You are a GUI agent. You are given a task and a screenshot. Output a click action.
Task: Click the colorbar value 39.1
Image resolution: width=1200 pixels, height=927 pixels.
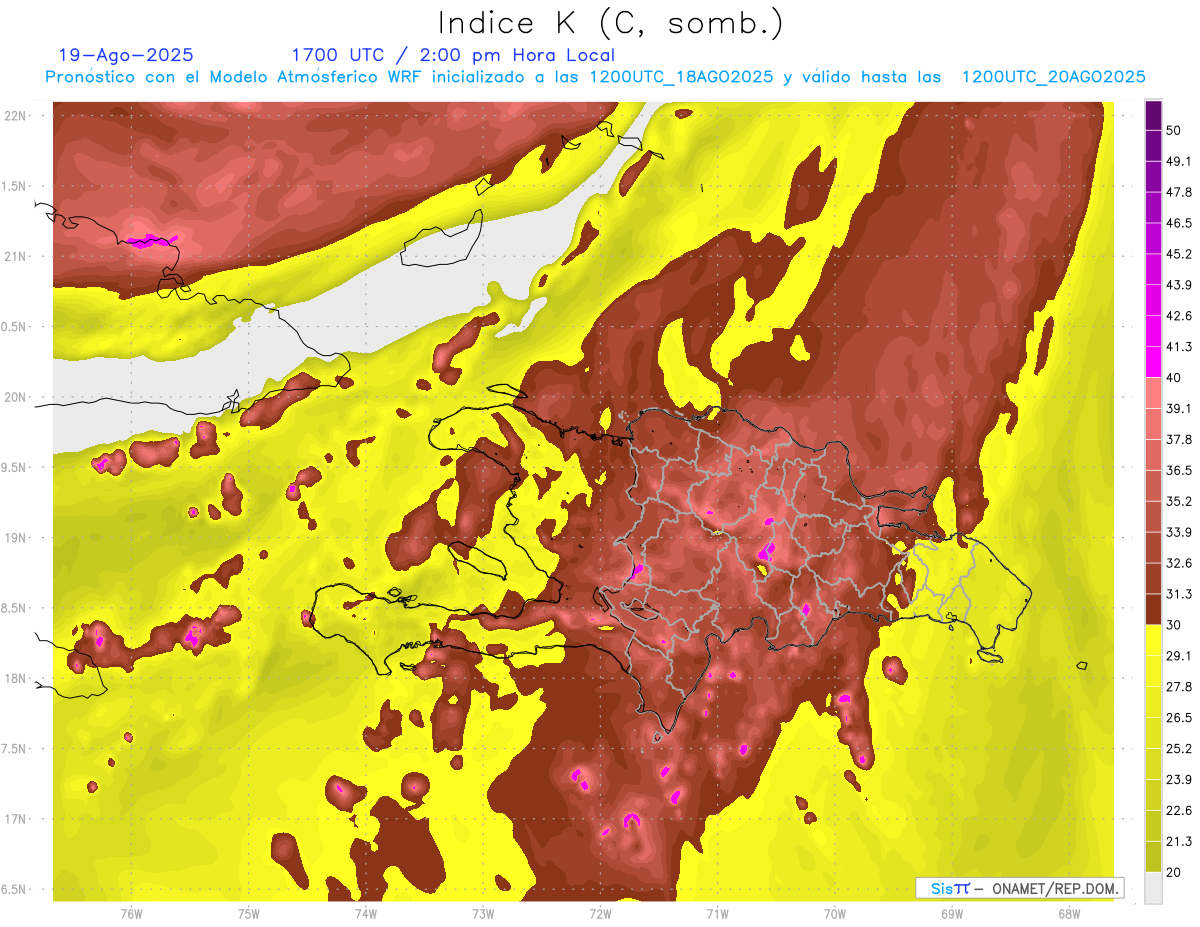coord(1179,409)
